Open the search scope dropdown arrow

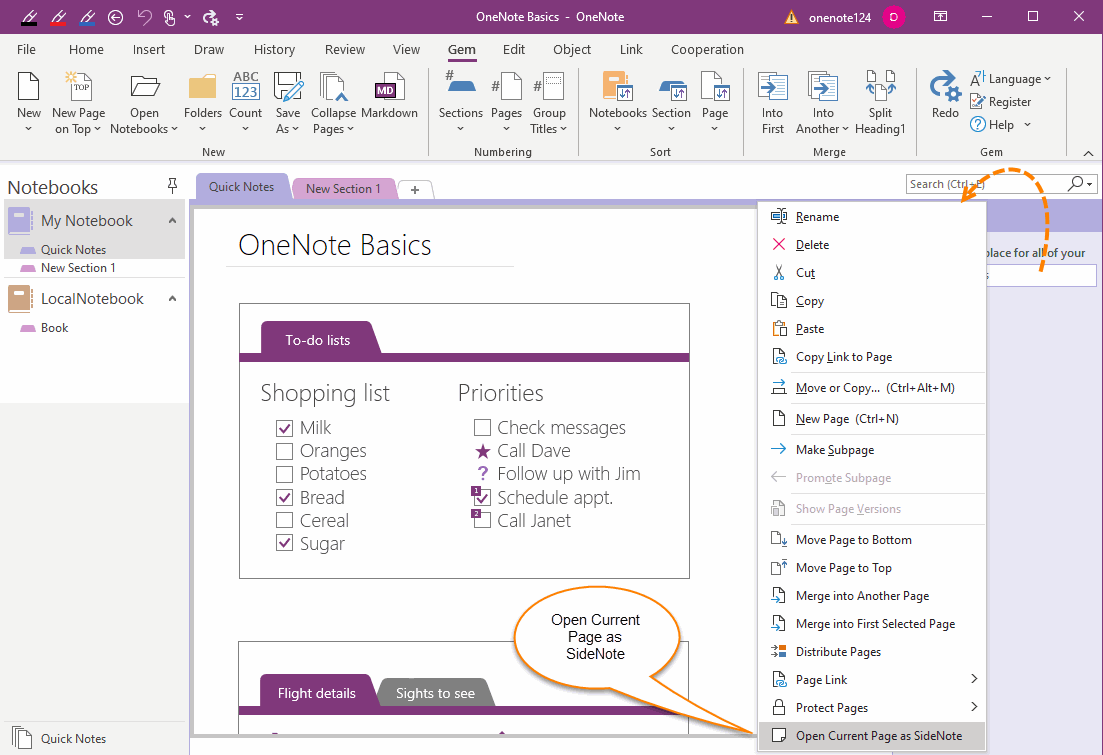[1090, 184]
